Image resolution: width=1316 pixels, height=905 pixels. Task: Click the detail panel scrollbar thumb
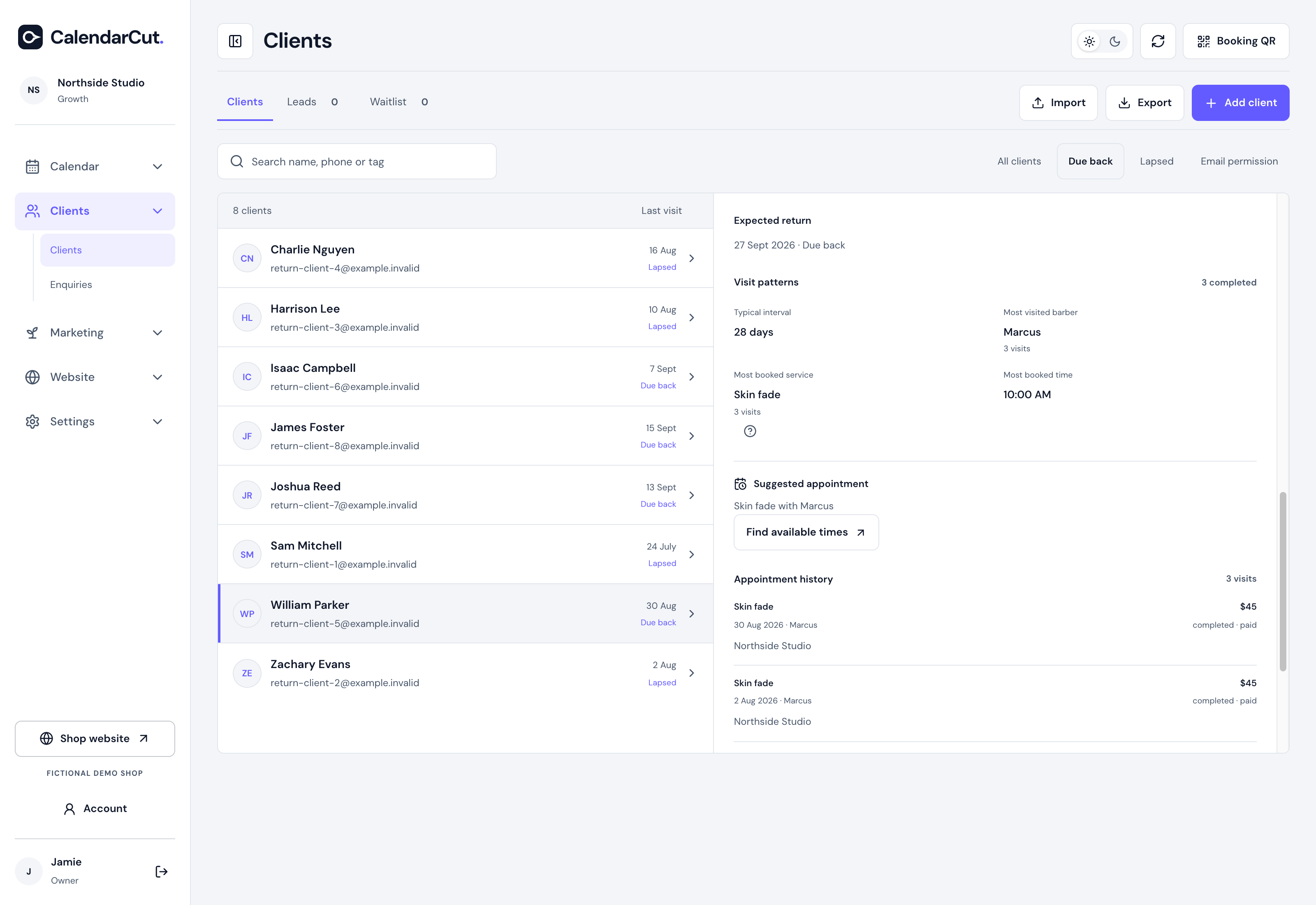pos(1283,581)
